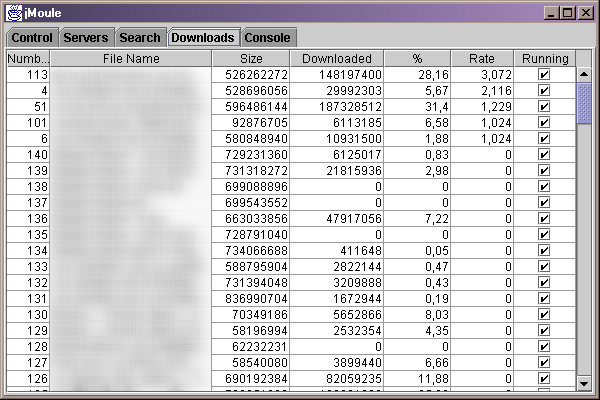Select downloaded value 411648
This screenshot has height=400, width=600.
pos(337,251)
